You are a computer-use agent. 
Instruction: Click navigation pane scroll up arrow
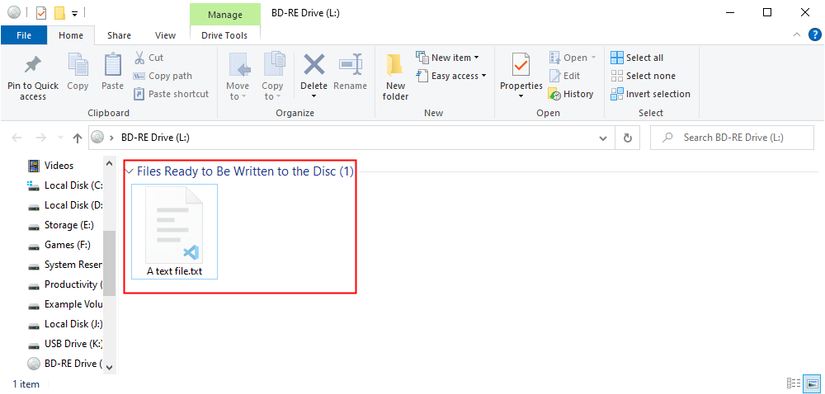click(109, 163)
